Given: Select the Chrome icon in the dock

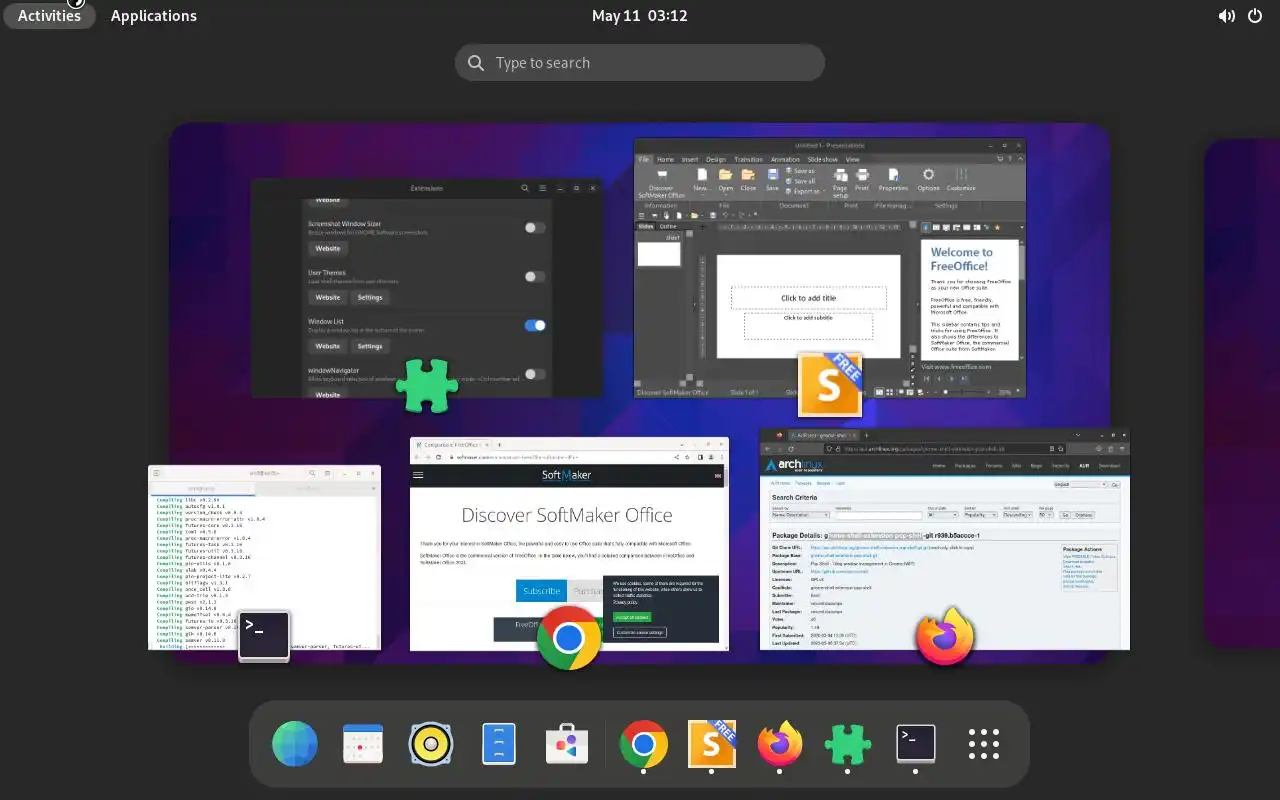Looking at the screenshot, I should click(644, 744).
